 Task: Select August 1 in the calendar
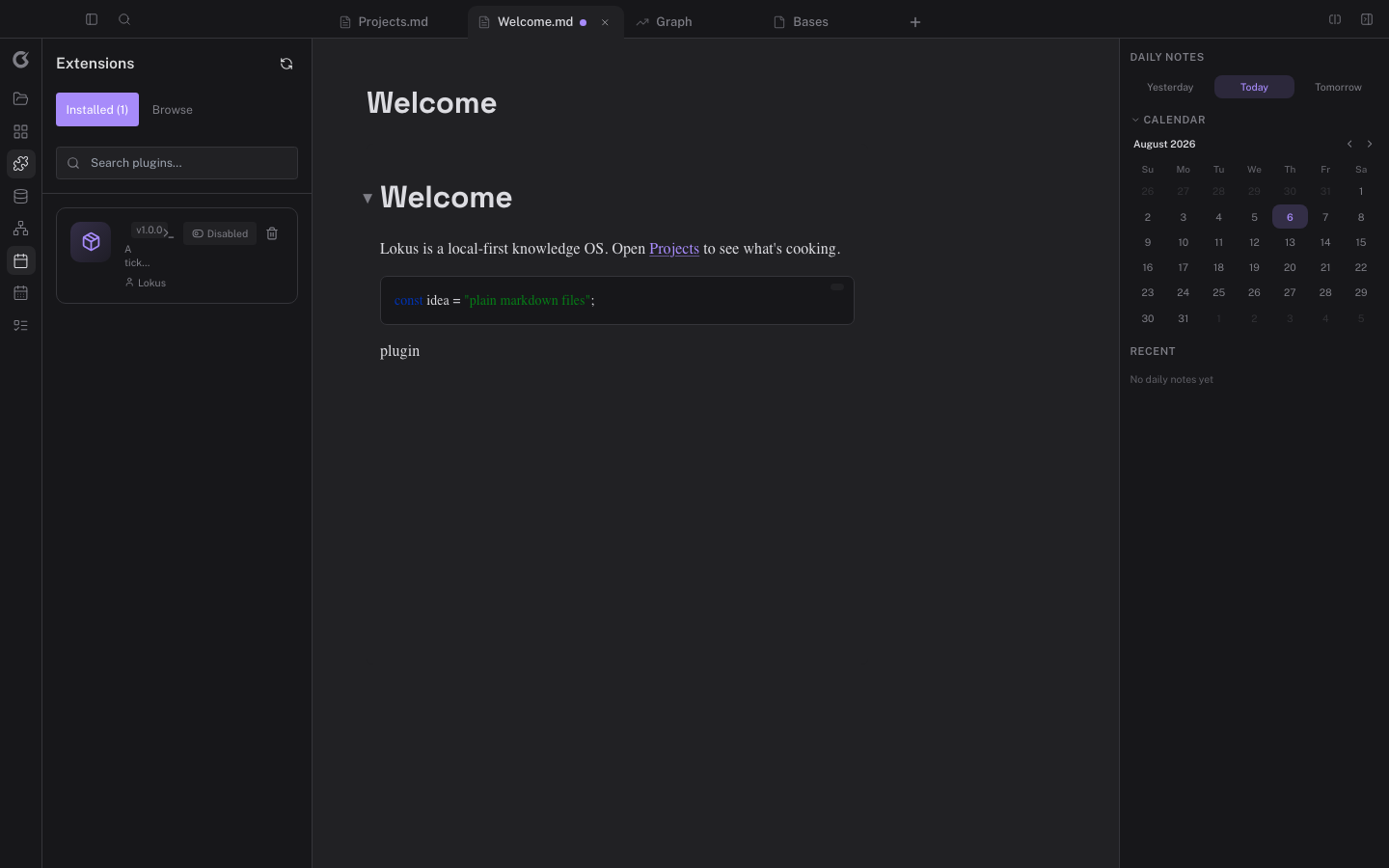[1361, 191]
